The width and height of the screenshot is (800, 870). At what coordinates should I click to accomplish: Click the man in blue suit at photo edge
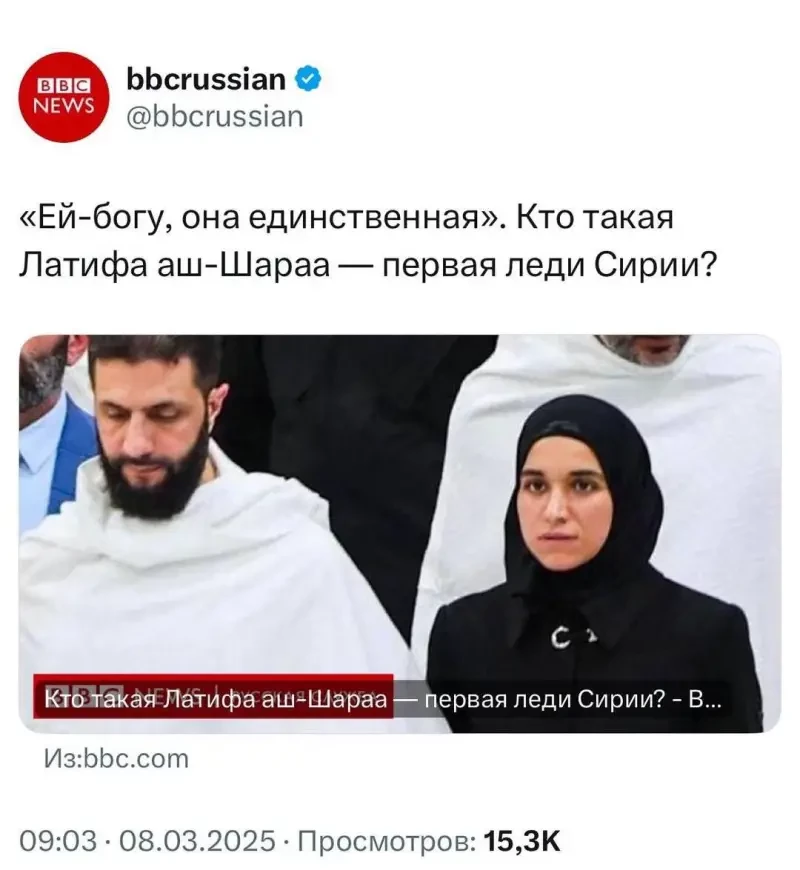coord(50,444)
